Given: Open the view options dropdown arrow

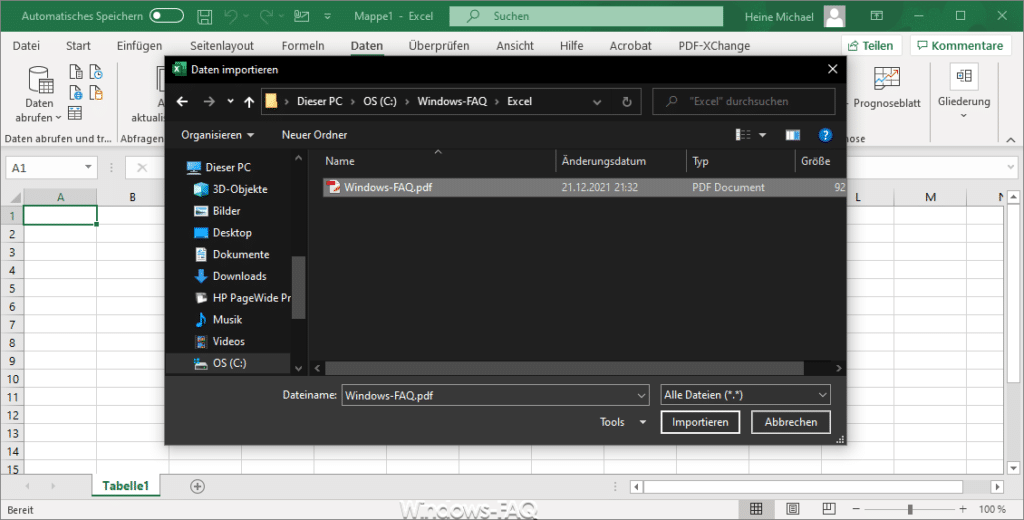Looking at the screenshot, I should tap(762, 135).
